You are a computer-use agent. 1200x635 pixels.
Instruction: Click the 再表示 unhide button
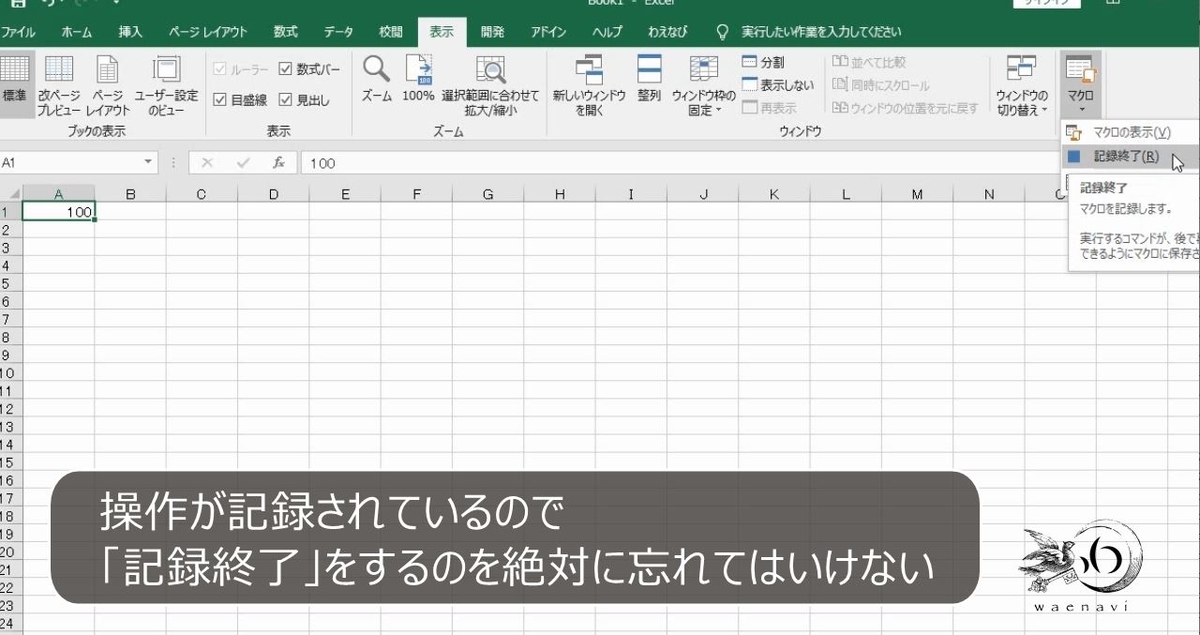click(769, 108)
